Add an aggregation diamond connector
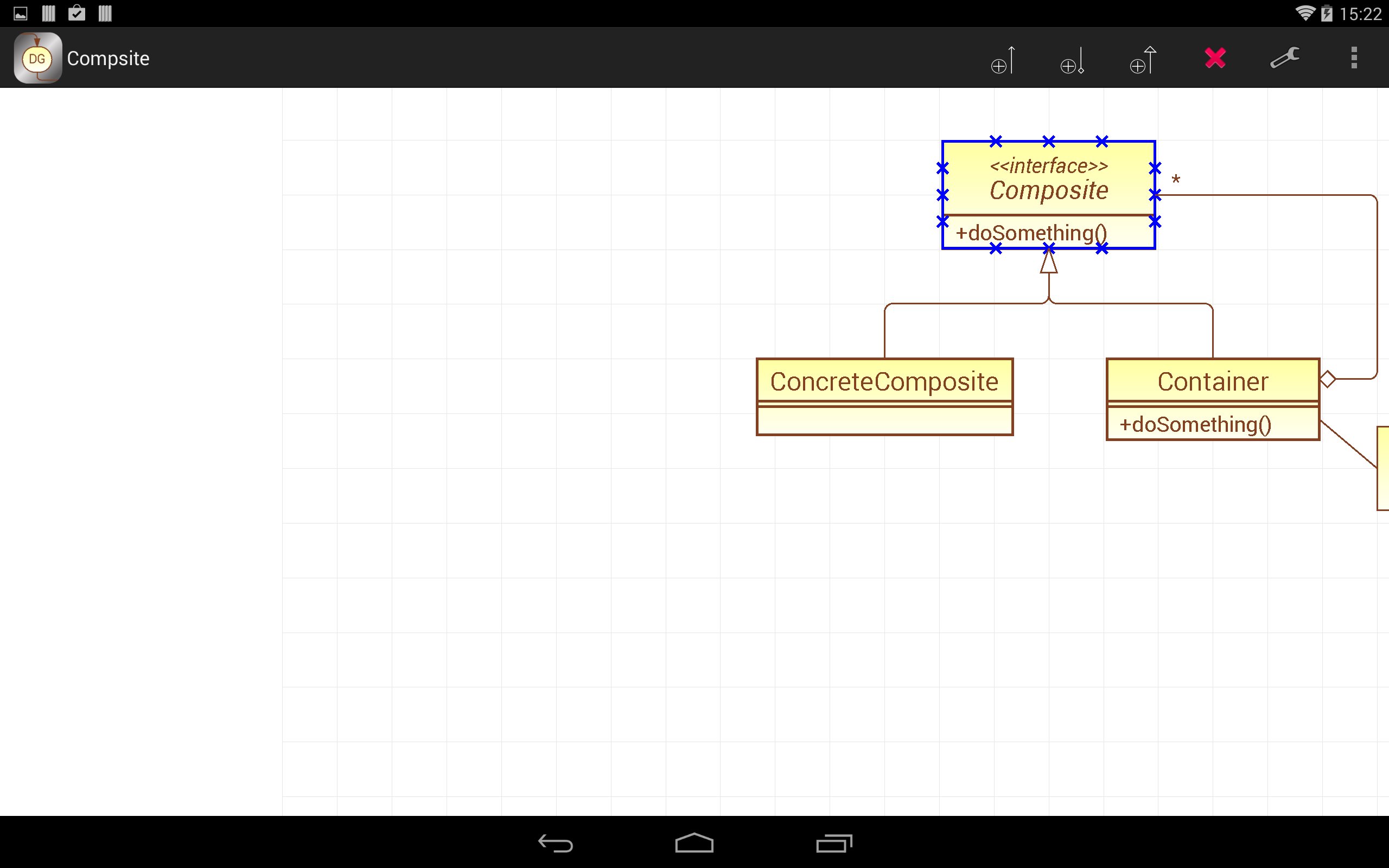 [x=1072, y=59]
